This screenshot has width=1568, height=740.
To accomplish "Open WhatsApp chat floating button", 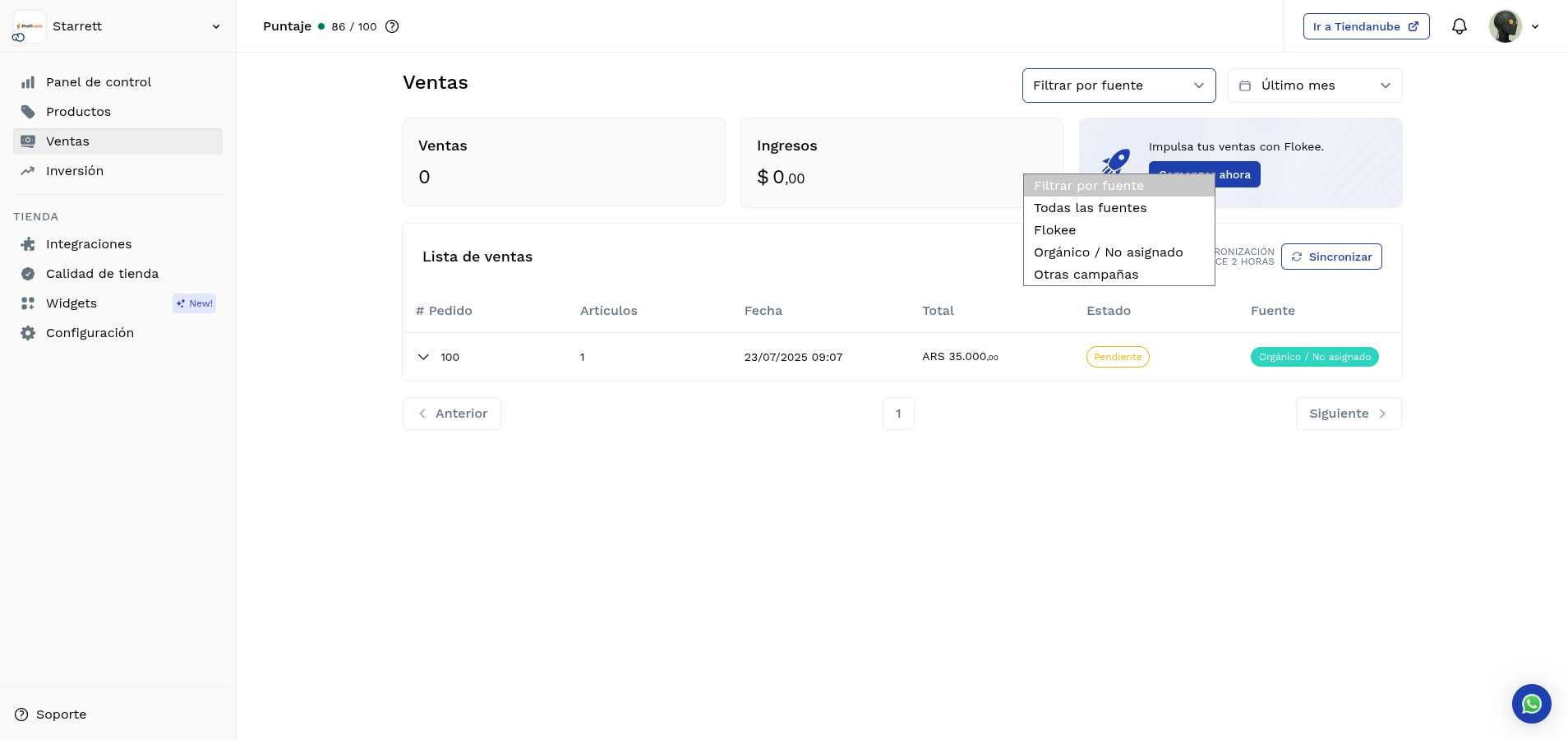I will 1531,704.
